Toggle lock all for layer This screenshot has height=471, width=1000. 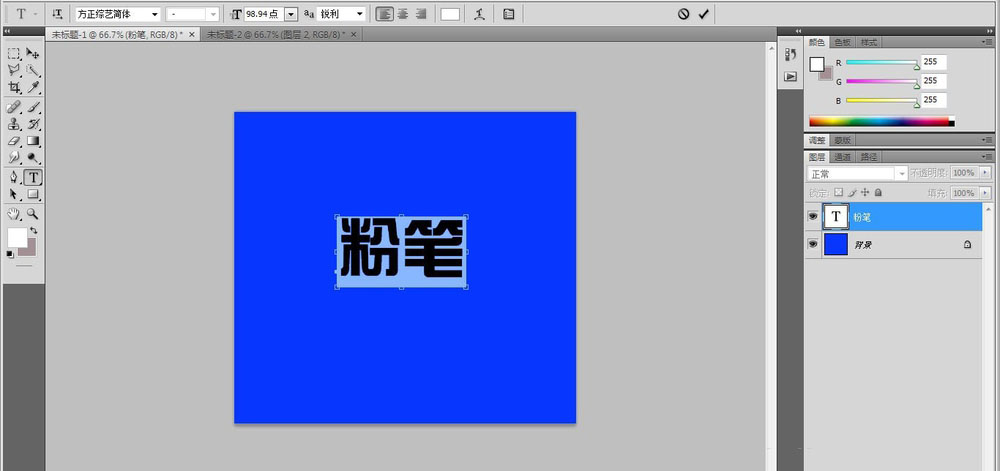(878, 192)
